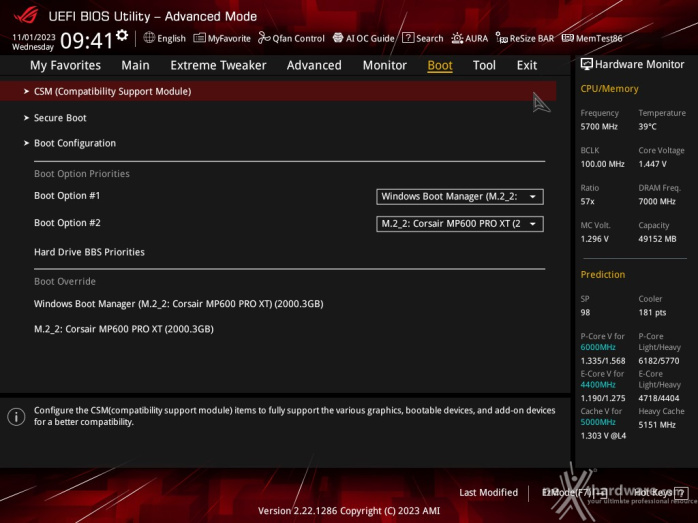Open the Extreme Tweaker tab
The height and width of the screenshot is (523, 698).
click(x=218, y=65)
